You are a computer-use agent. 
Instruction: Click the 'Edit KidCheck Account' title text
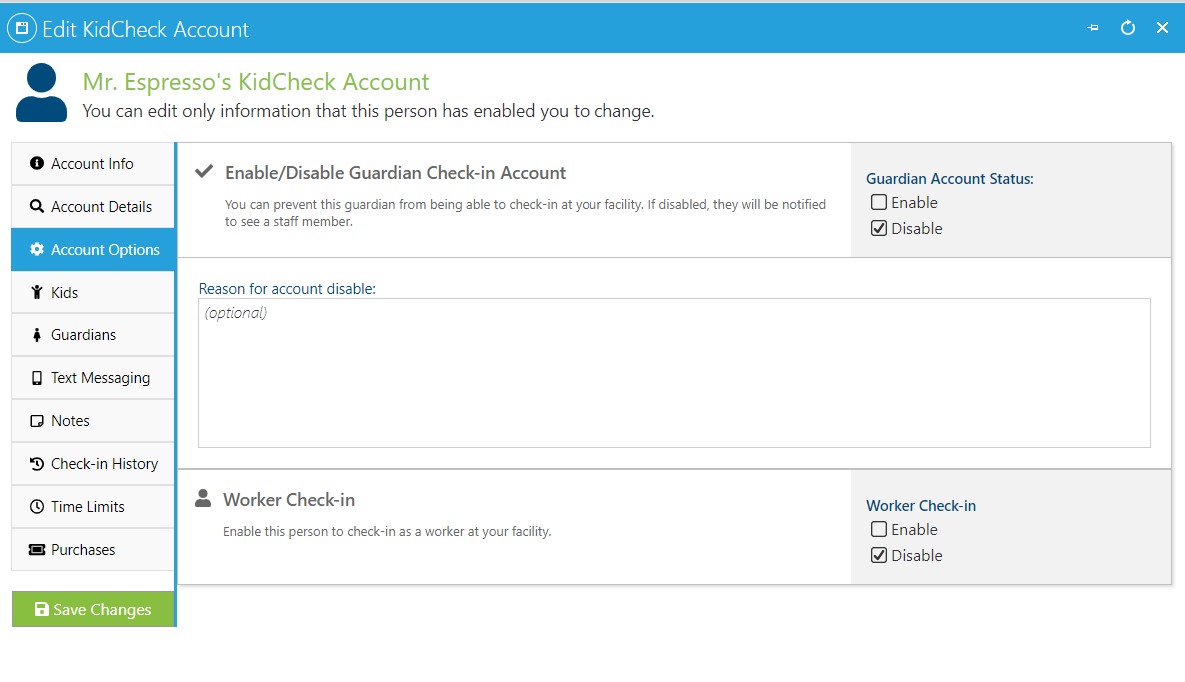coord(145,29)
